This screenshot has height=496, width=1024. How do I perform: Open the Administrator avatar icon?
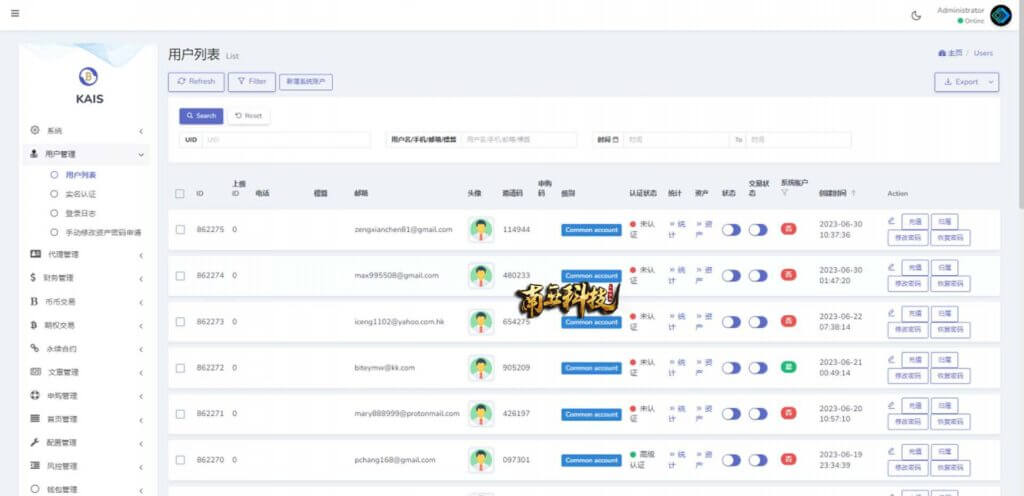[1000, 16]
